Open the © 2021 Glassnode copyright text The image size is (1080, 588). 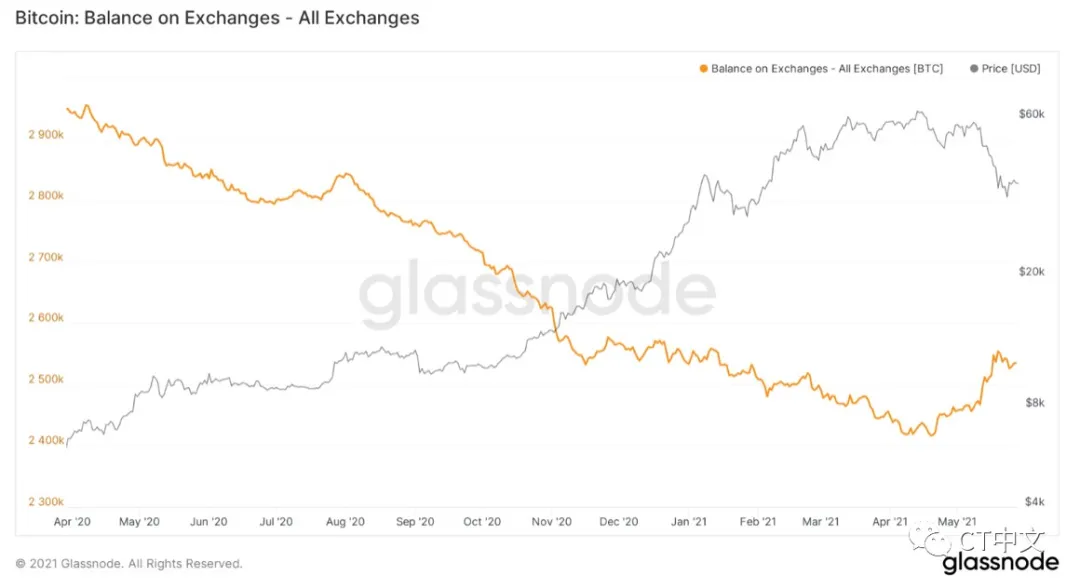point(129,564)
